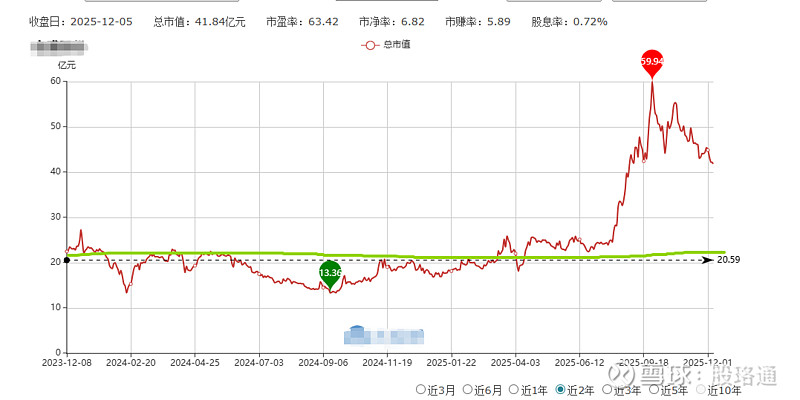The width and height of the screenshot is (800, 400).
Task: Click the 总市值: 41.84亿元 value
Action: click(199, 22)
